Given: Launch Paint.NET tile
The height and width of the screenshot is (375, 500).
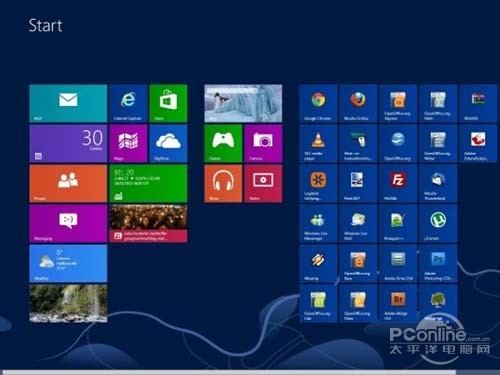Looking at the screenshot, I should coord(358,183).
